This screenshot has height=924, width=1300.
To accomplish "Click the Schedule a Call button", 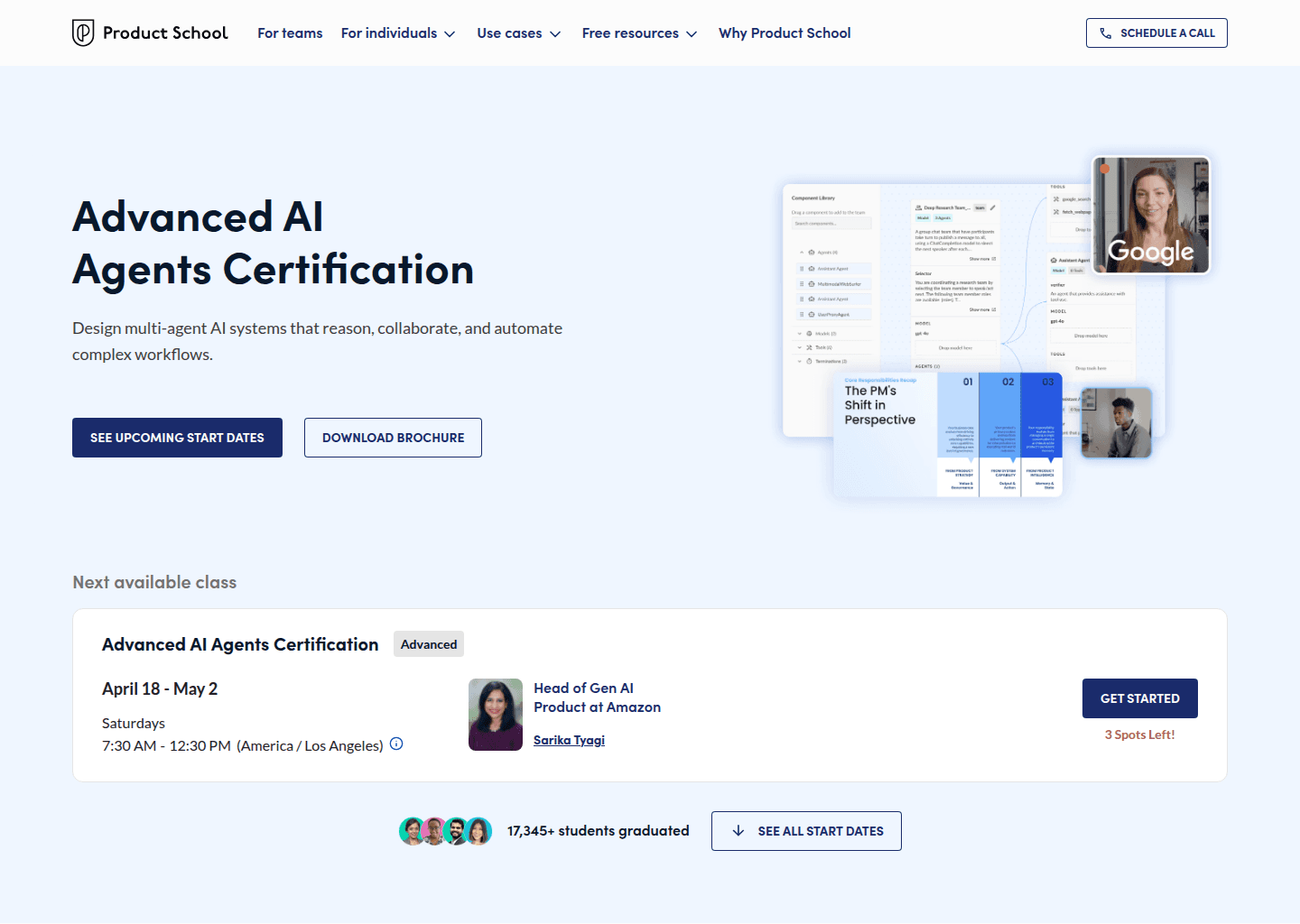I will 1156,32.
